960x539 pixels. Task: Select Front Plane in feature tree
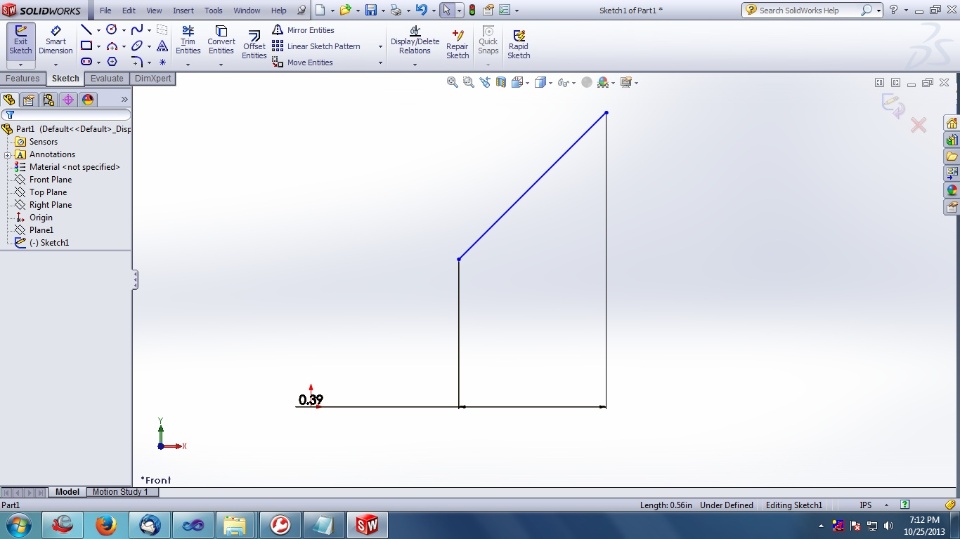50,179
